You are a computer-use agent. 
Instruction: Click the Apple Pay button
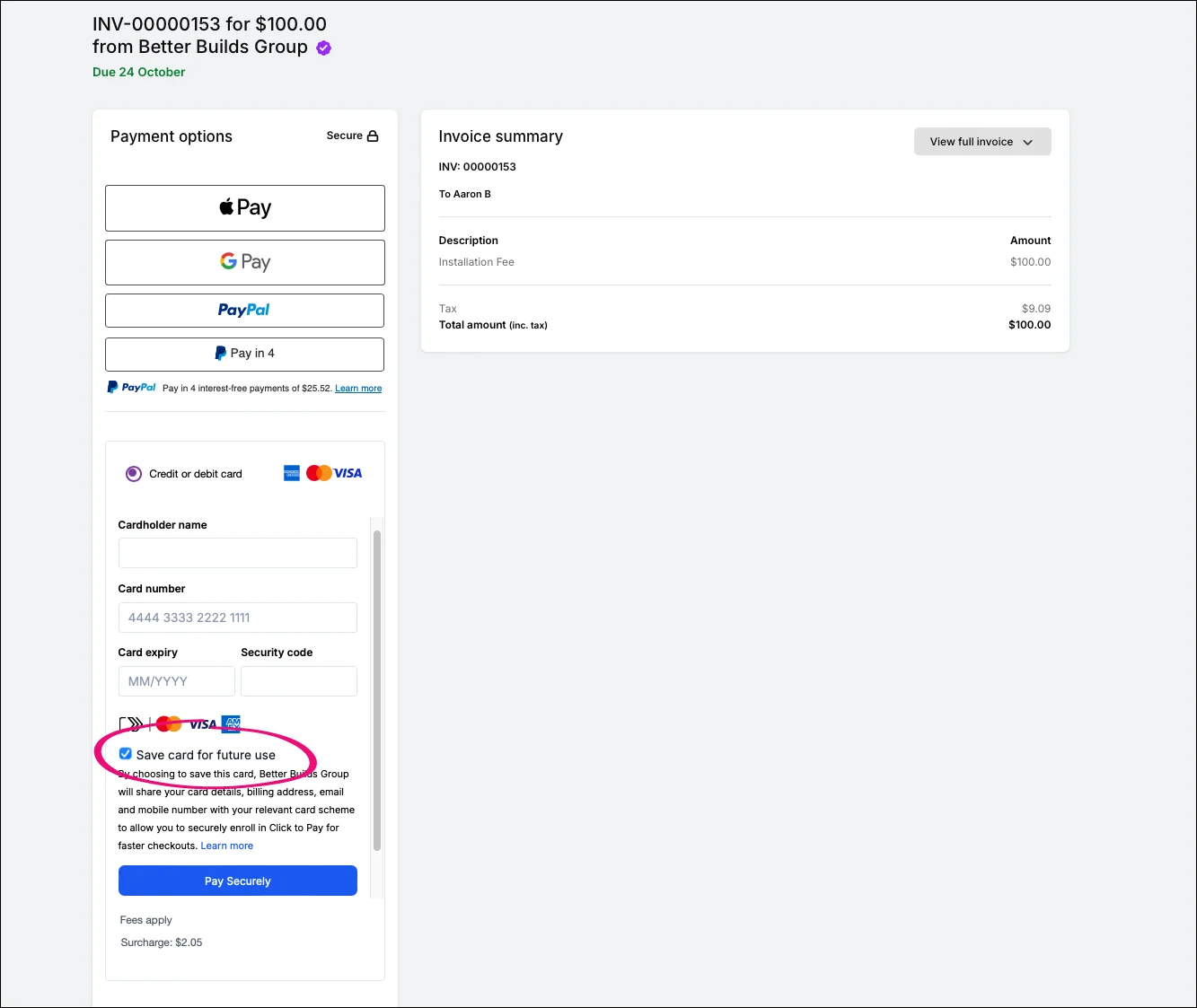pos(244,208)
